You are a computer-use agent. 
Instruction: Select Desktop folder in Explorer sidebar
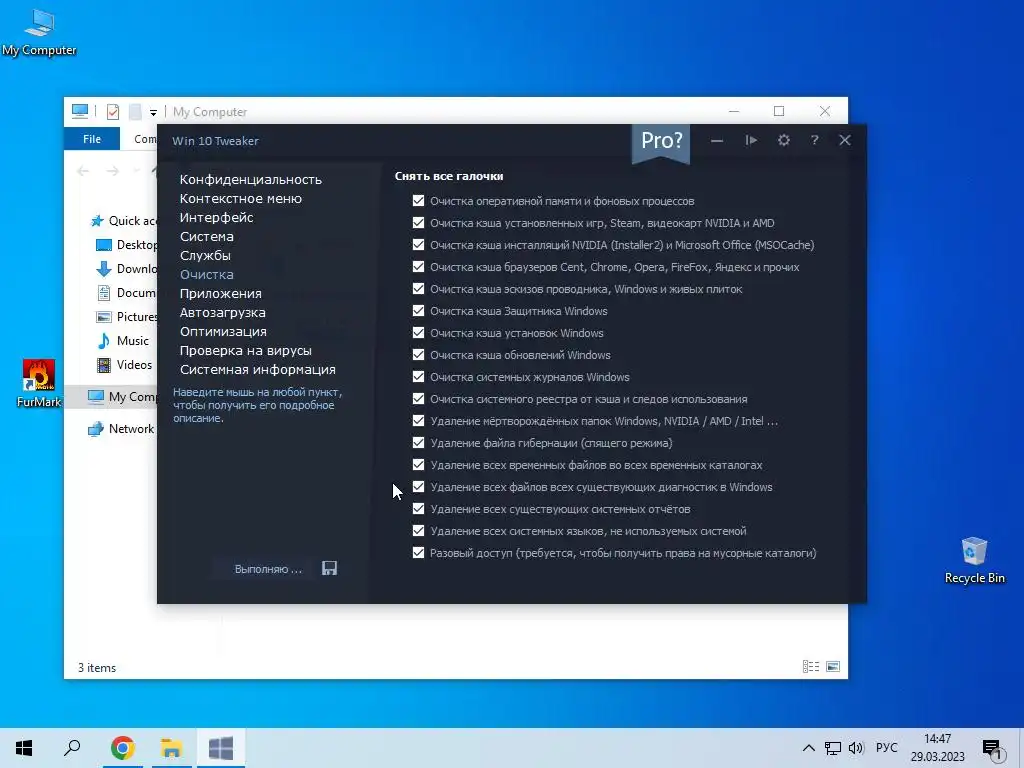[127, 245]
